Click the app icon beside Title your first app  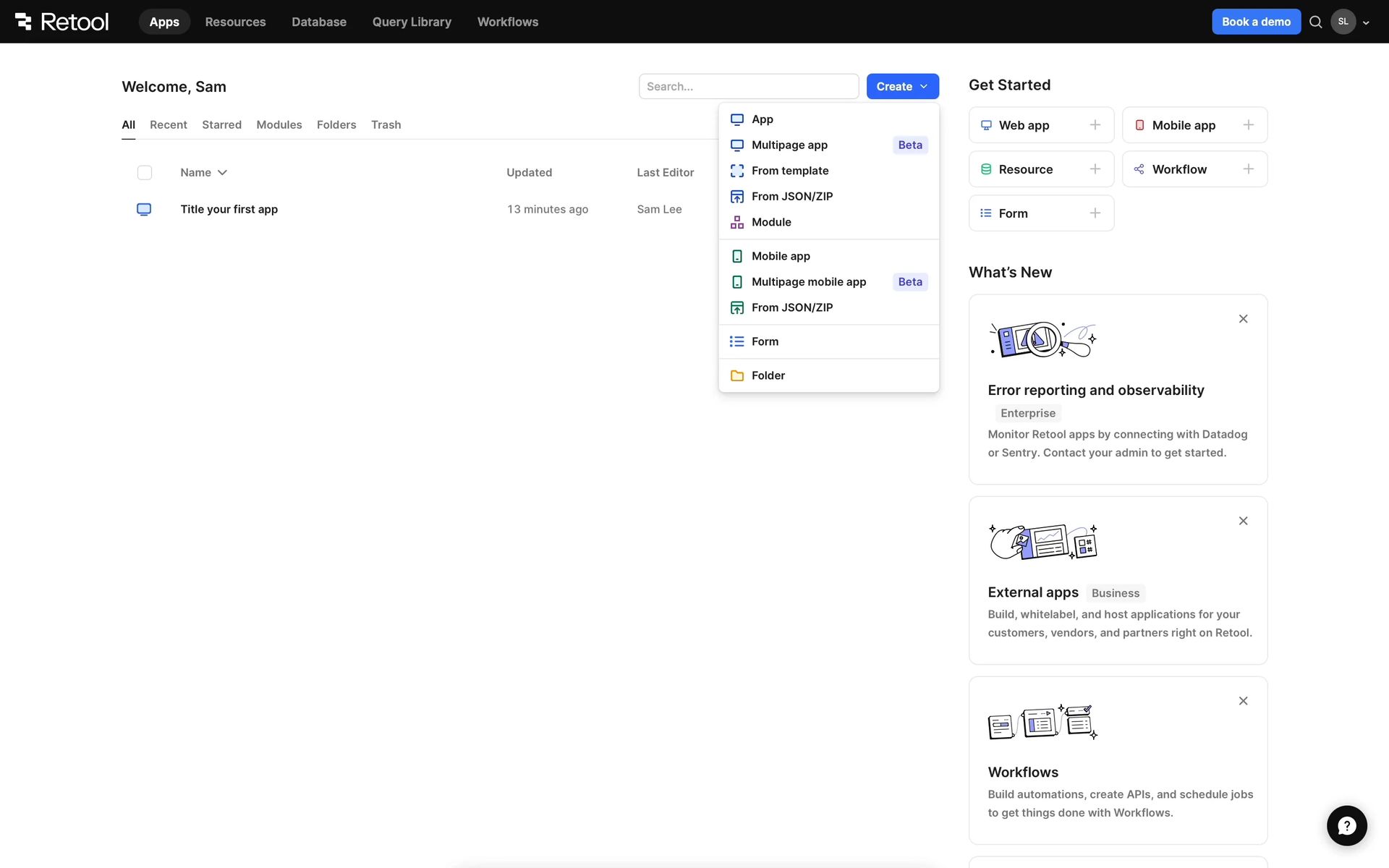click(144, 209)
